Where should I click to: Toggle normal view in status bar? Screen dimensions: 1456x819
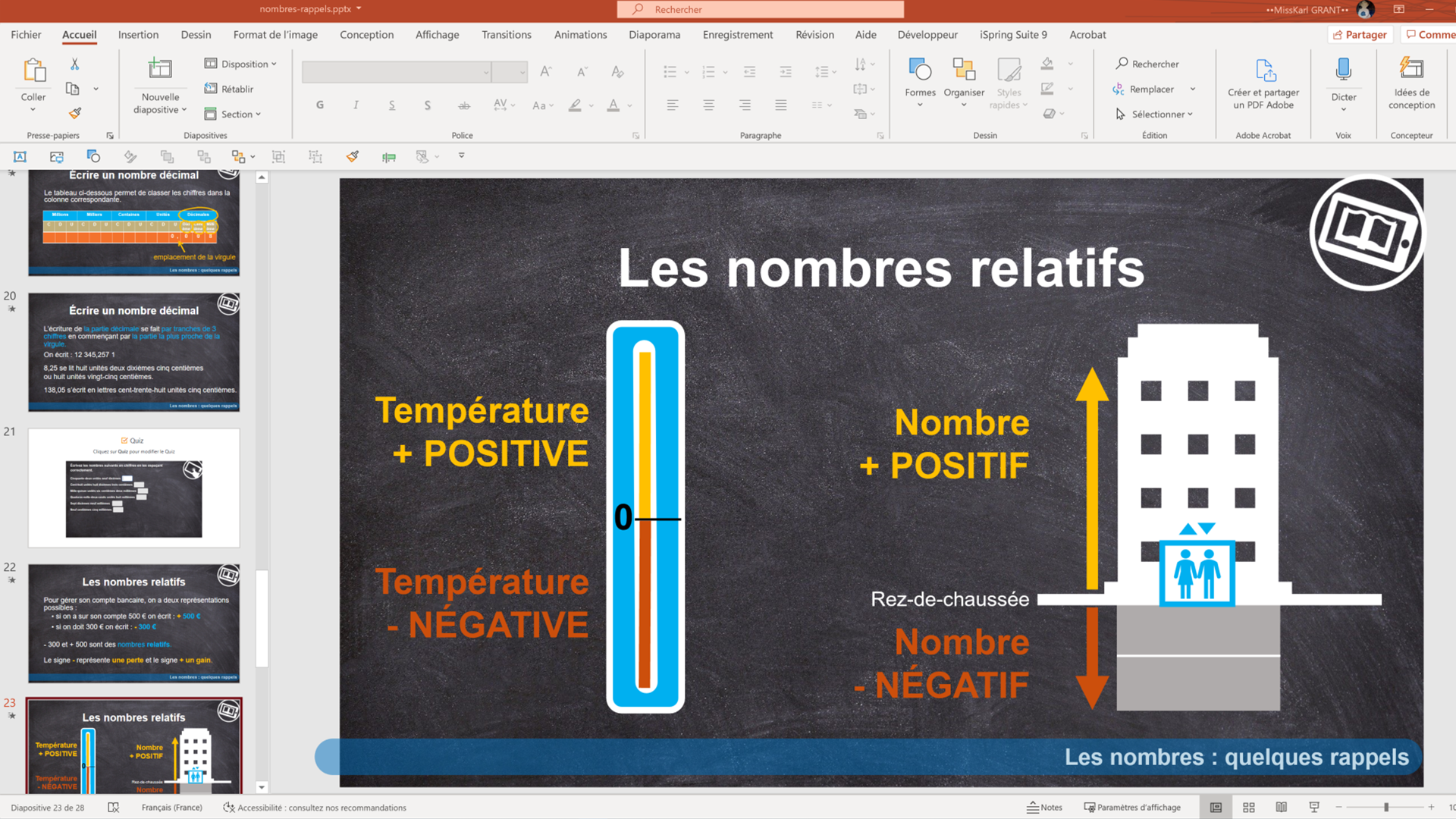click(1216, 808)
